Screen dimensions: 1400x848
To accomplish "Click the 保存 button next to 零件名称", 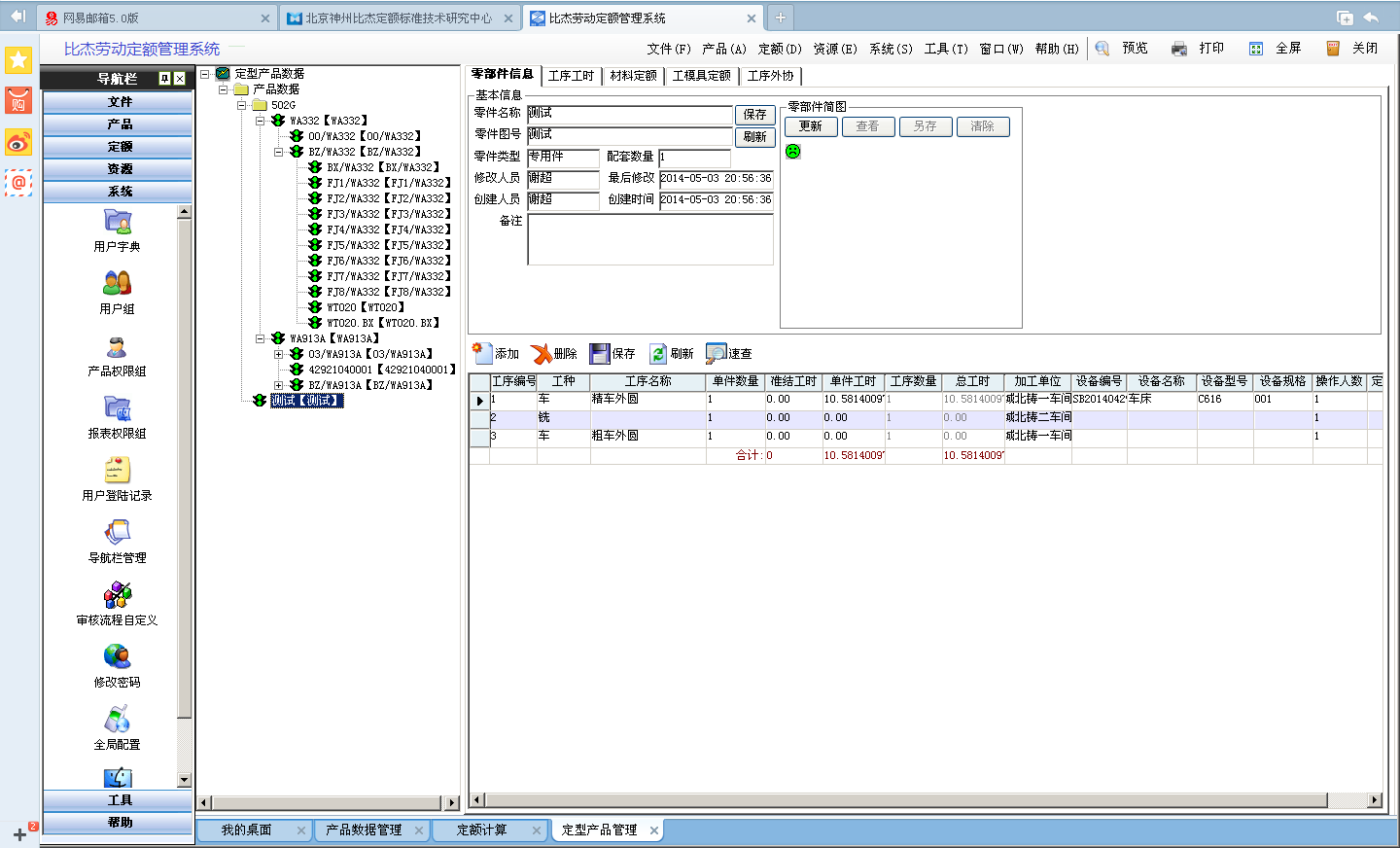I will click(754, 115).
